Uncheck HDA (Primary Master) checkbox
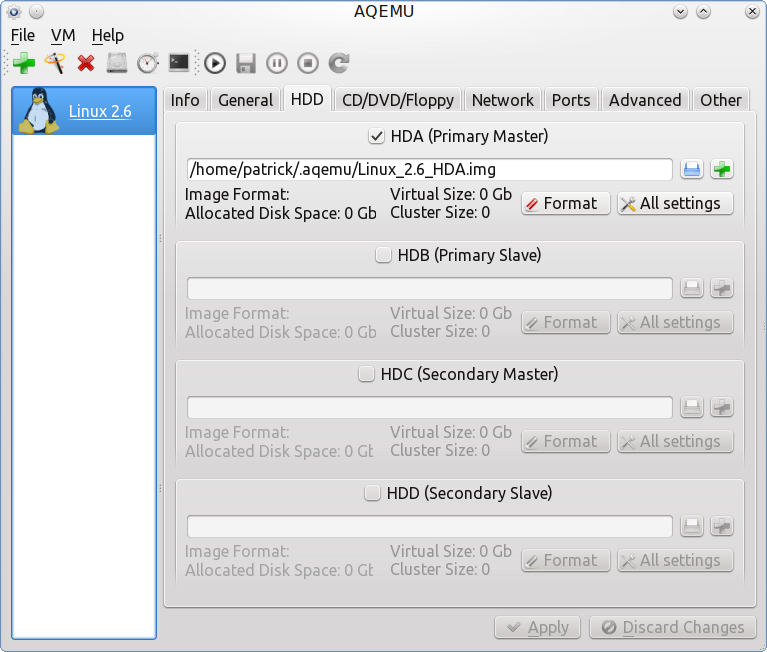 pyautogui.click(x=376, y=136)
